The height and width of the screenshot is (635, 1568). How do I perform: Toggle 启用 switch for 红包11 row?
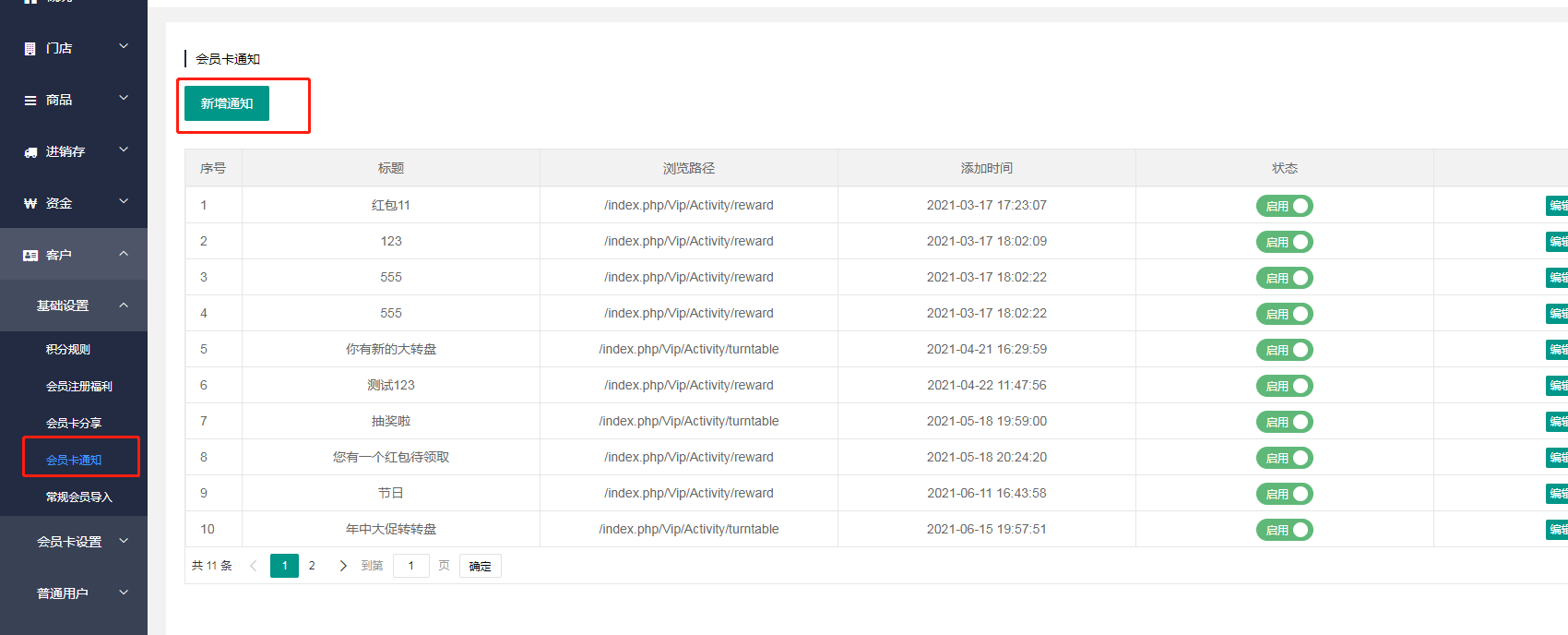pyautogui.click(x=1284, y=206)
